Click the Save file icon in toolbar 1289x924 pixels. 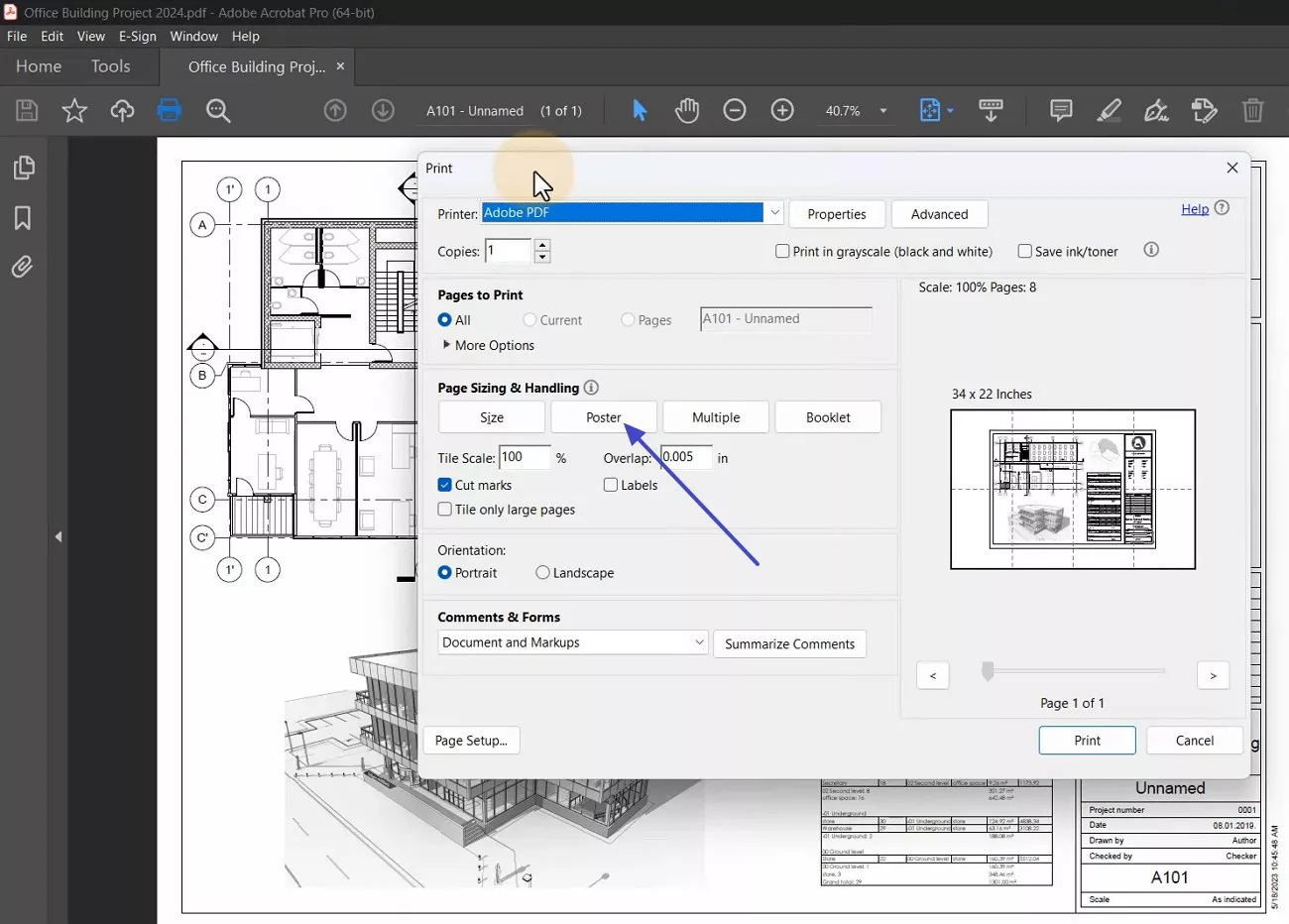tap(27, 110)
